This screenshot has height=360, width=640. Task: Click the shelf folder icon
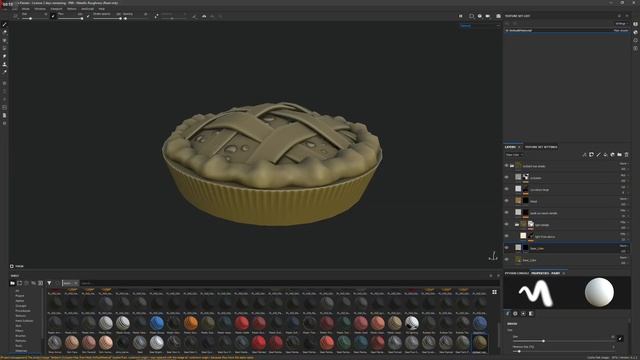12,283
